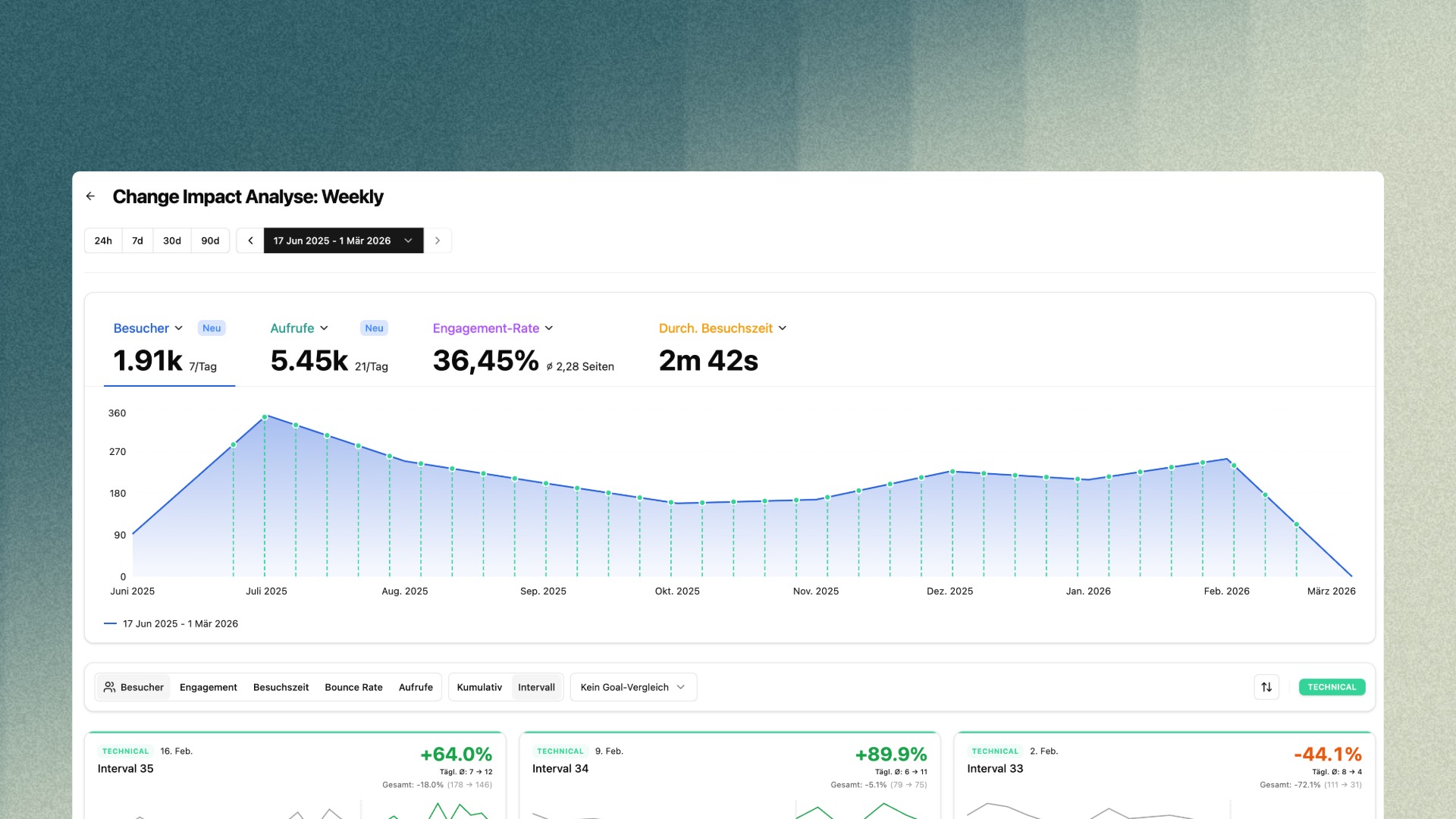1456x819 pixels.
Task: Click the Neu badge beside Aufrufe
Action: tap(374, 328)
